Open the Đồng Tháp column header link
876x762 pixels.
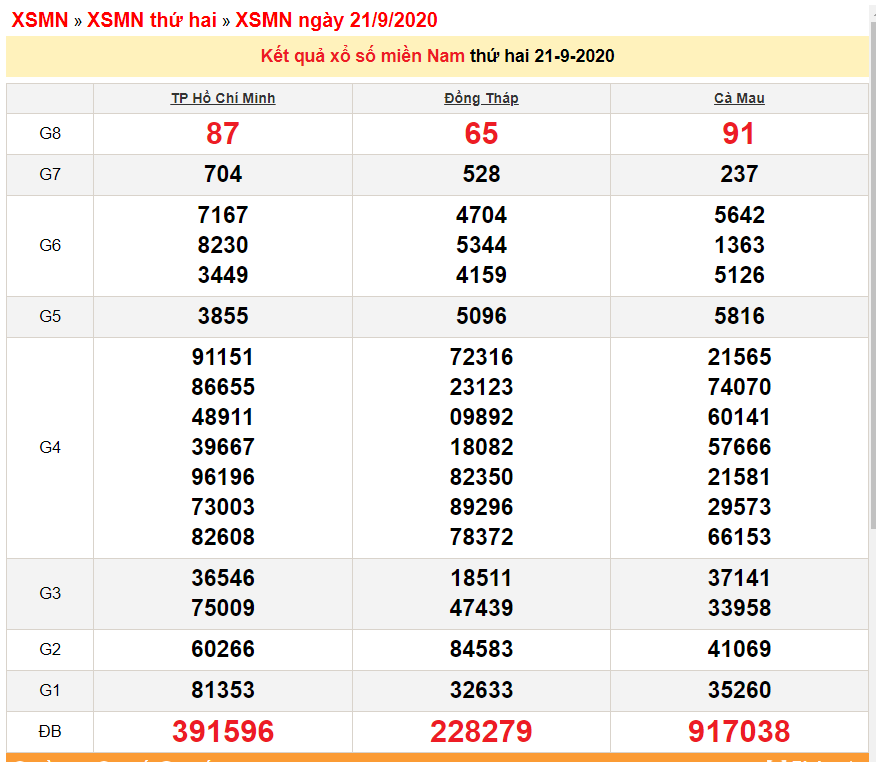coord(481,98)
